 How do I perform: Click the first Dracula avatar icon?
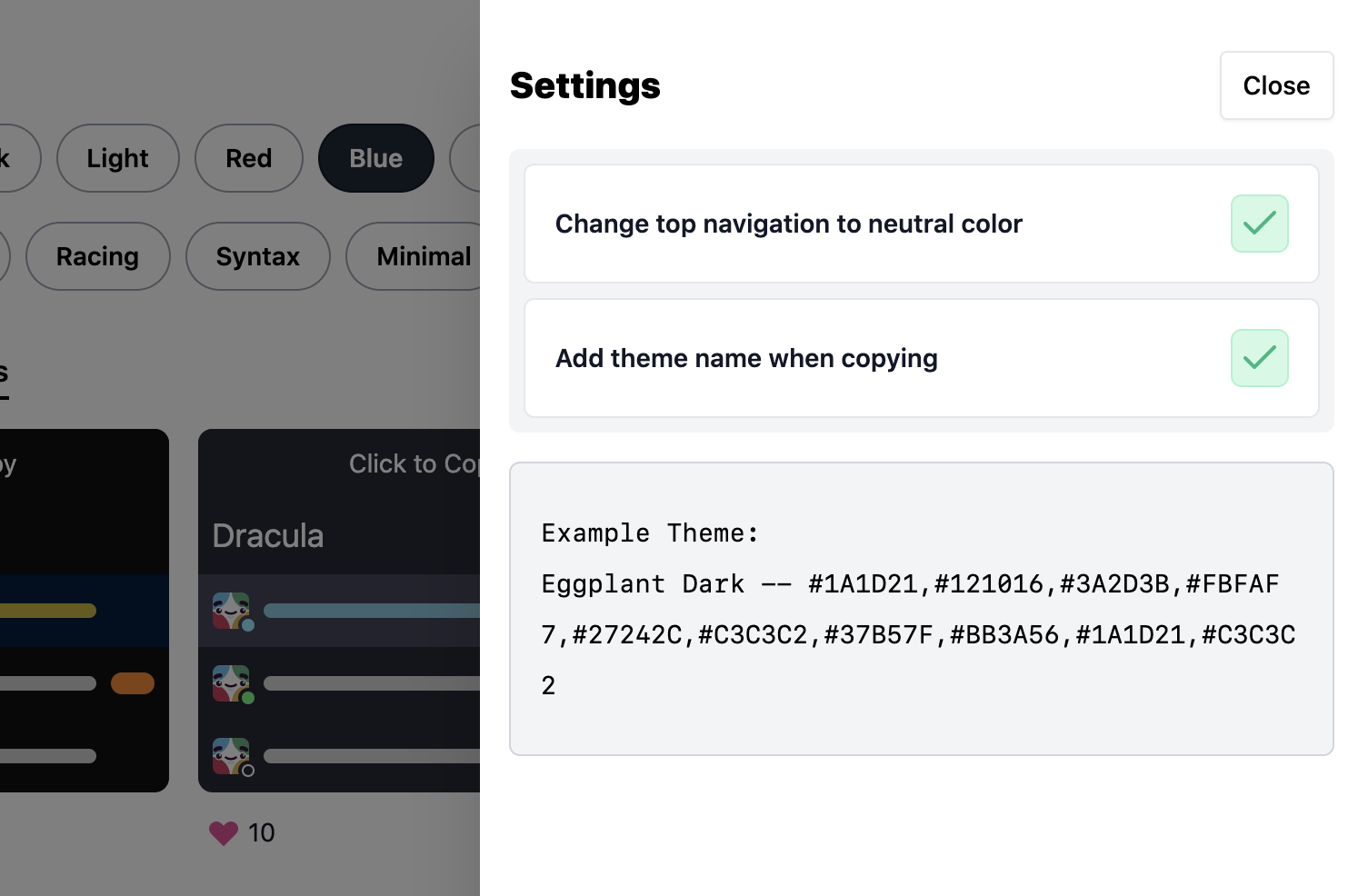point(231,611)
